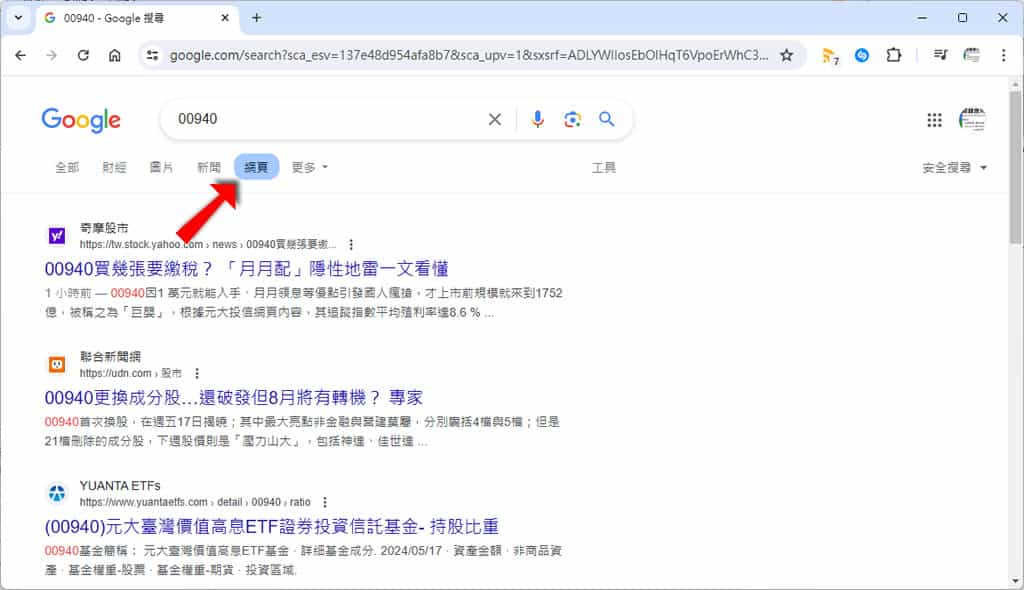The height and width of the screenshot is (590, 1024).
Task: Clear the search box text
Action: tap(495, 119)
